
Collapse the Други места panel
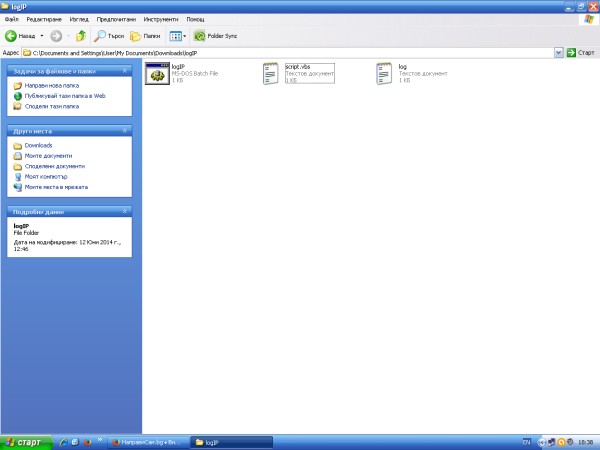(x=124, y=130)
